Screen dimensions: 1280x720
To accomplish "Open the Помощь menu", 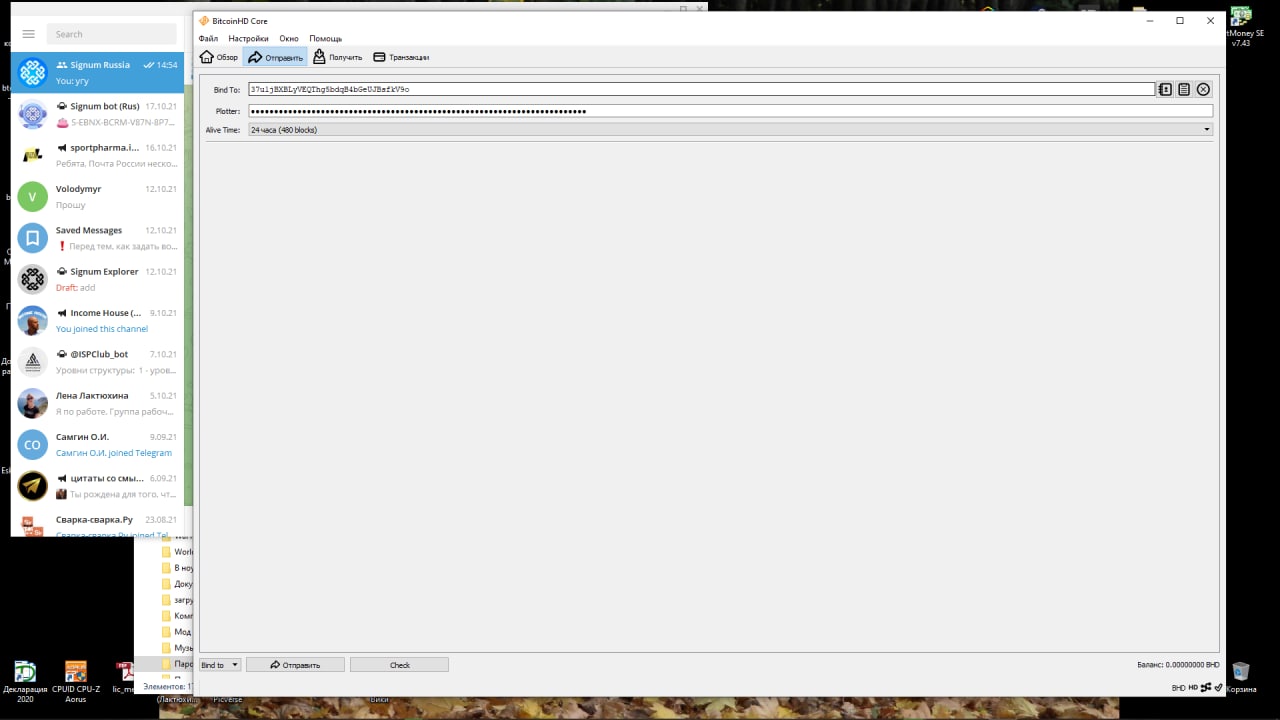I will [325, 38].
